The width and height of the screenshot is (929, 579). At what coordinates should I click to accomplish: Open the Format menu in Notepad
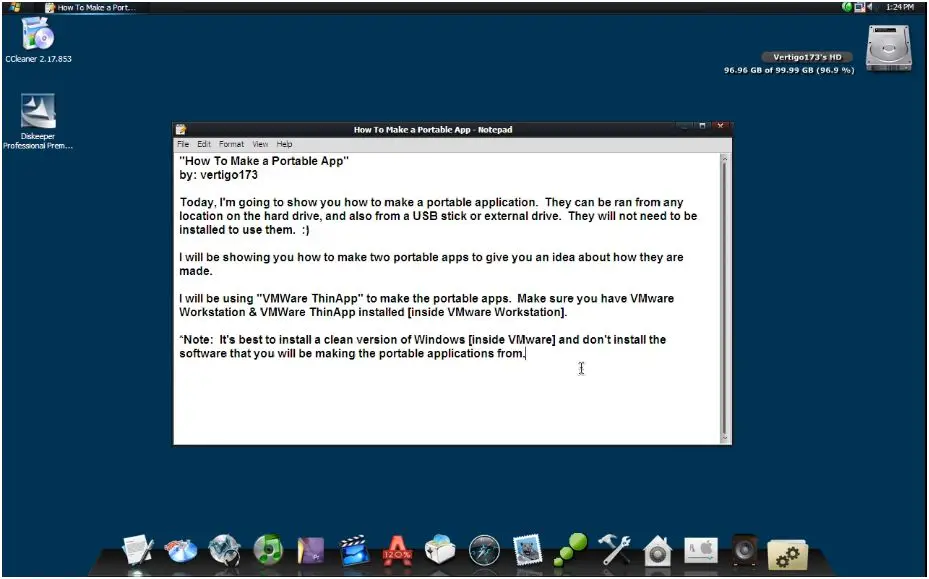click(x=231, y=144)
